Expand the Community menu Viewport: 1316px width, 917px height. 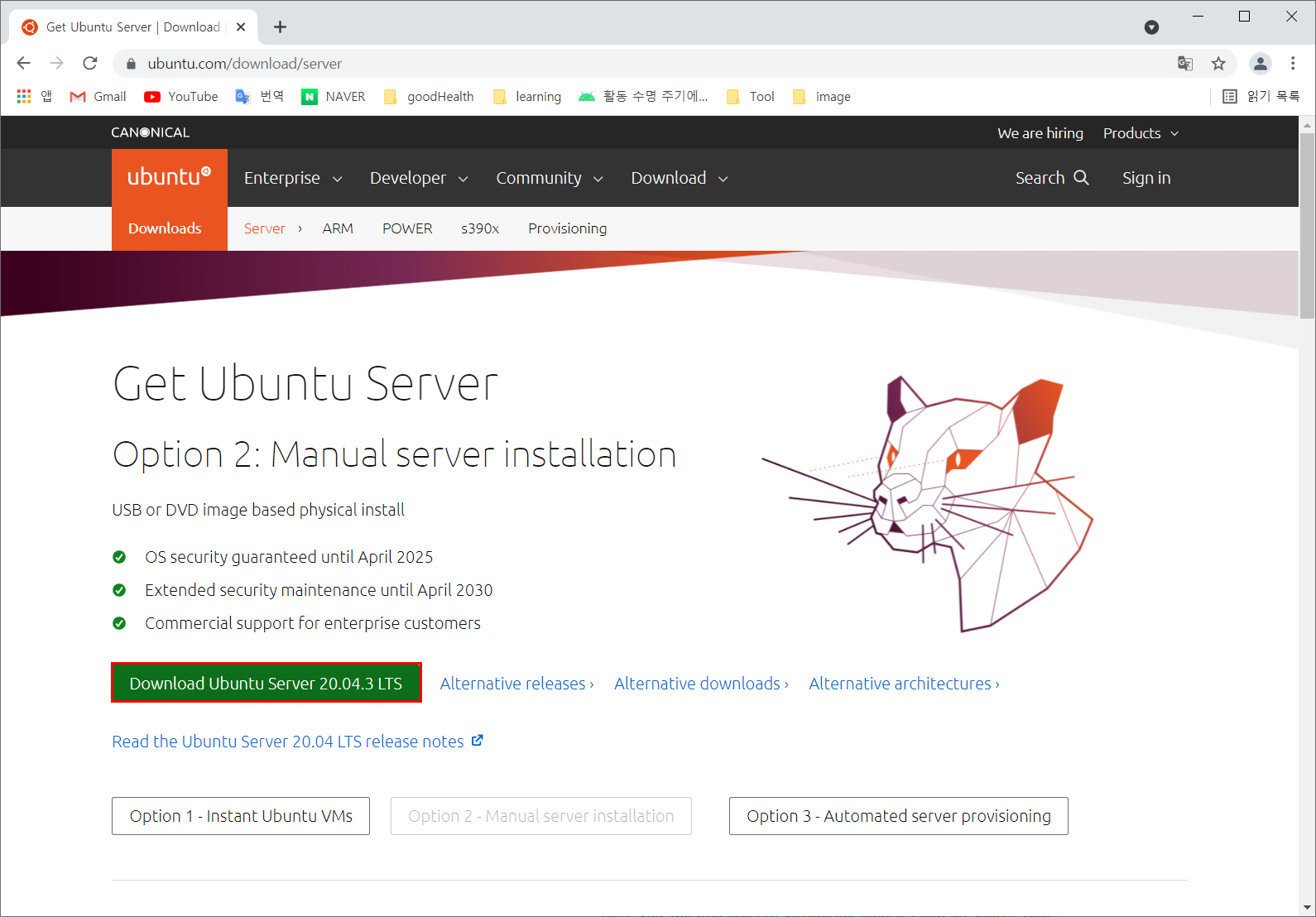point(550,178)
